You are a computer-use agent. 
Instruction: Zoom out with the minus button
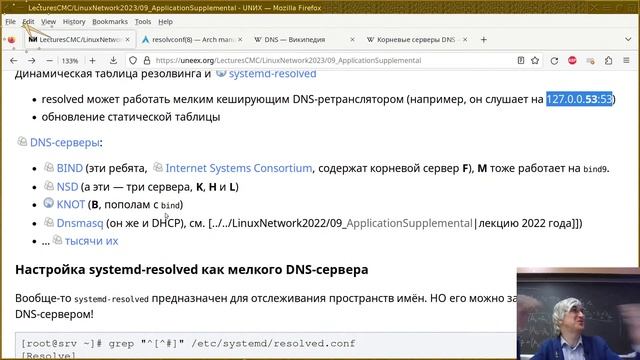tap(49, 60)
